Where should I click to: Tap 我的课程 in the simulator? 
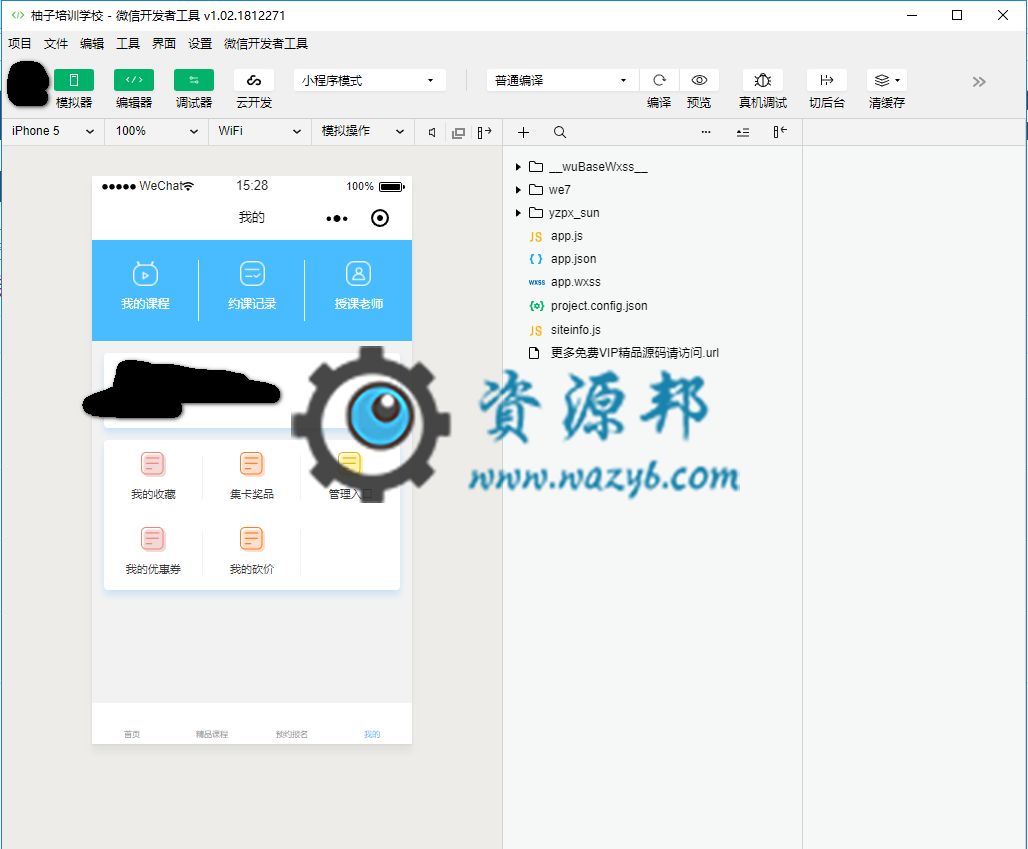(x=145, y=286)
